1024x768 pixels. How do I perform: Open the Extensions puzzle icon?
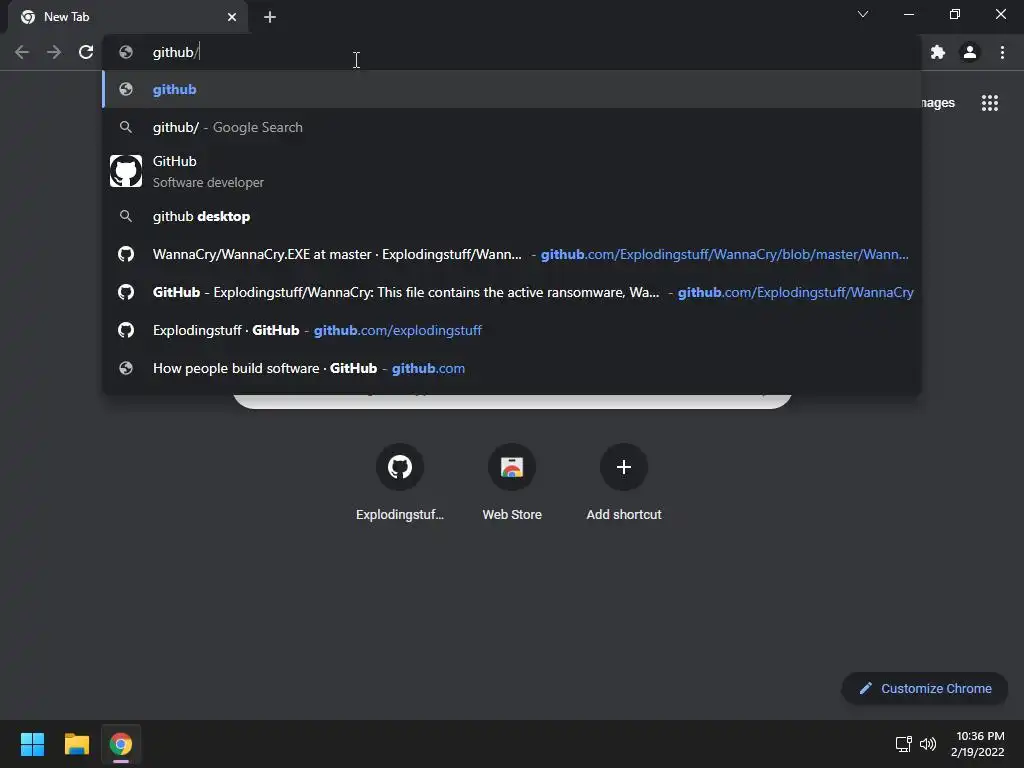pyautogui.click(x=938, y=52)
